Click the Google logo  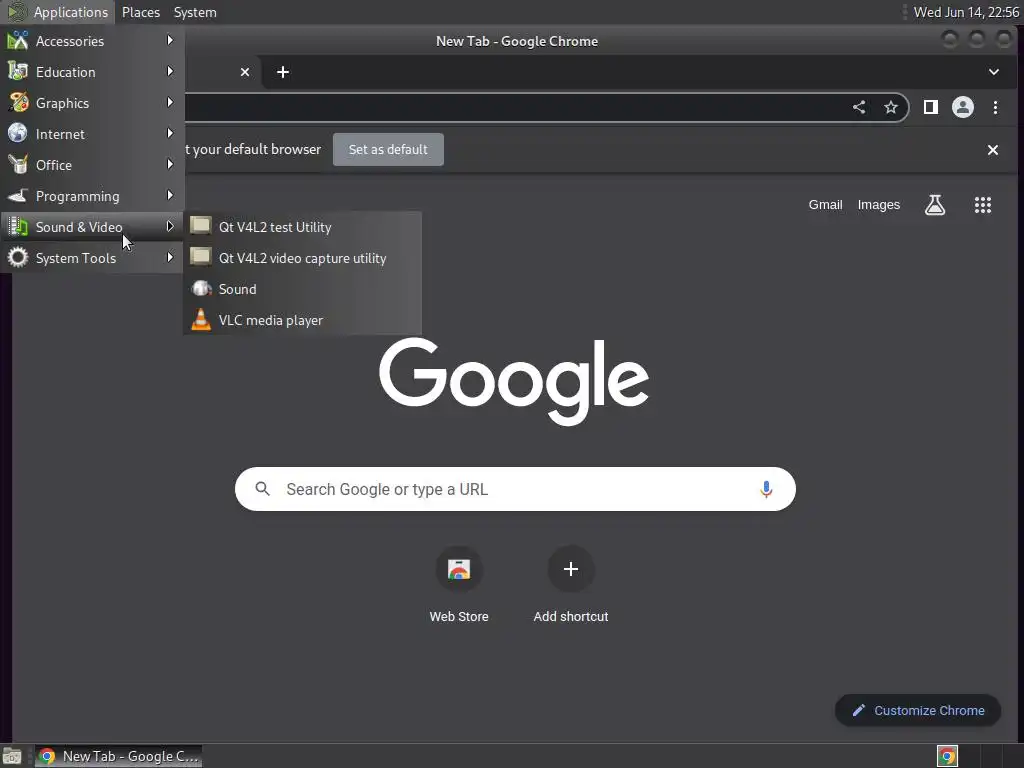click(514, 381)
